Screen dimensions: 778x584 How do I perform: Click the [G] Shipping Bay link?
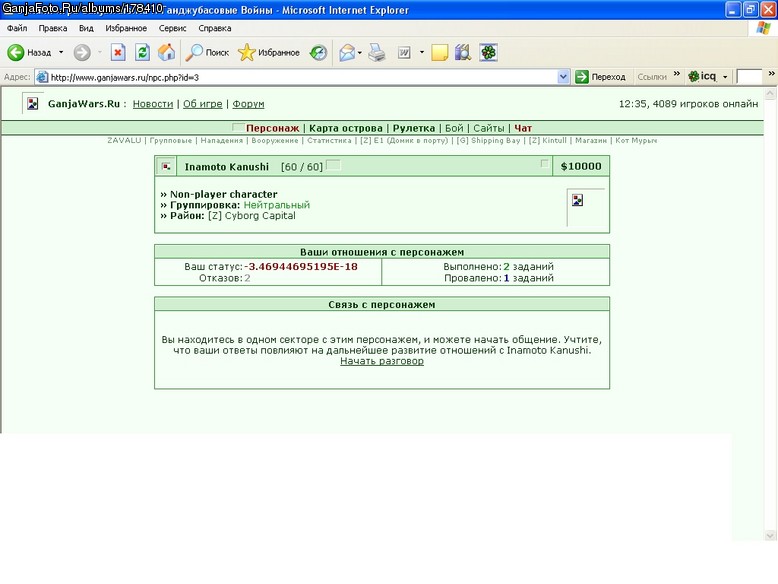coord(488,140)
